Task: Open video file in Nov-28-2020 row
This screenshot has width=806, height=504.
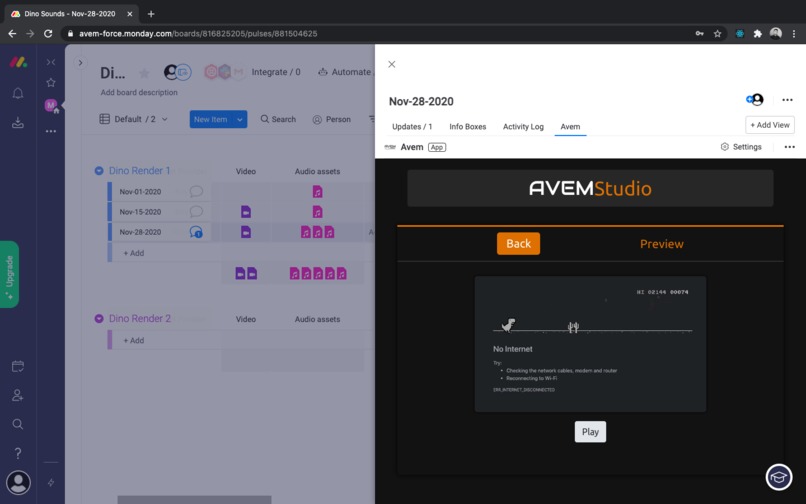Action: tap(246, 232)
